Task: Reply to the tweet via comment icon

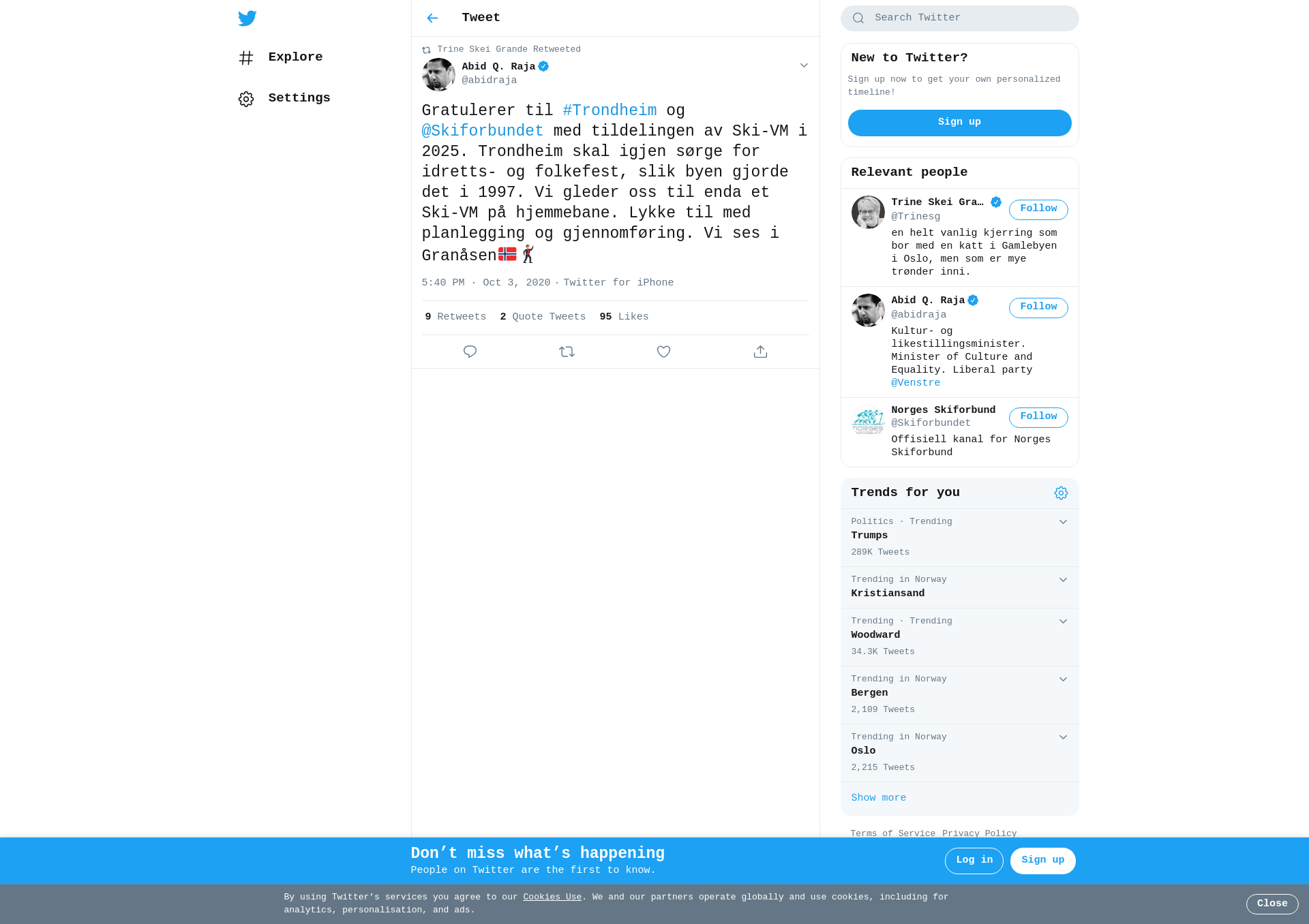Action: point(470,352)
